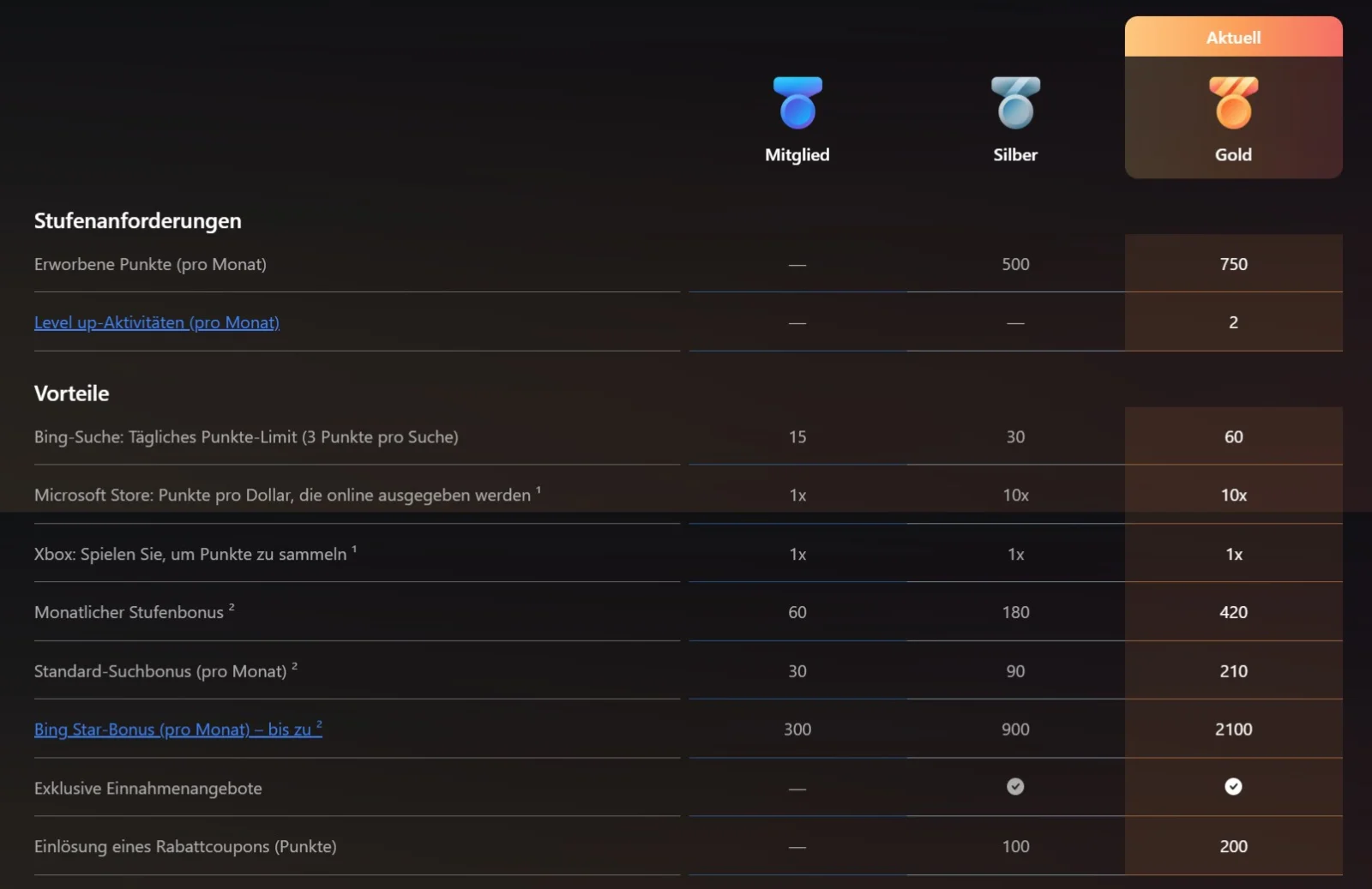This screenshot has height=889, width=1372.
Task: Click the Mitglied 1x value in Xbox row
Action: pos(797,554)
